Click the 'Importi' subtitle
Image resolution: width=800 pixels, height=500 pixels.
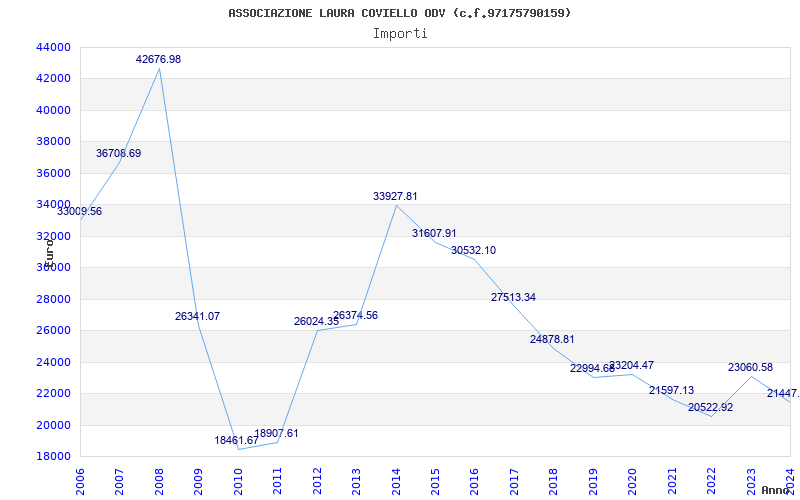[400, 34]
